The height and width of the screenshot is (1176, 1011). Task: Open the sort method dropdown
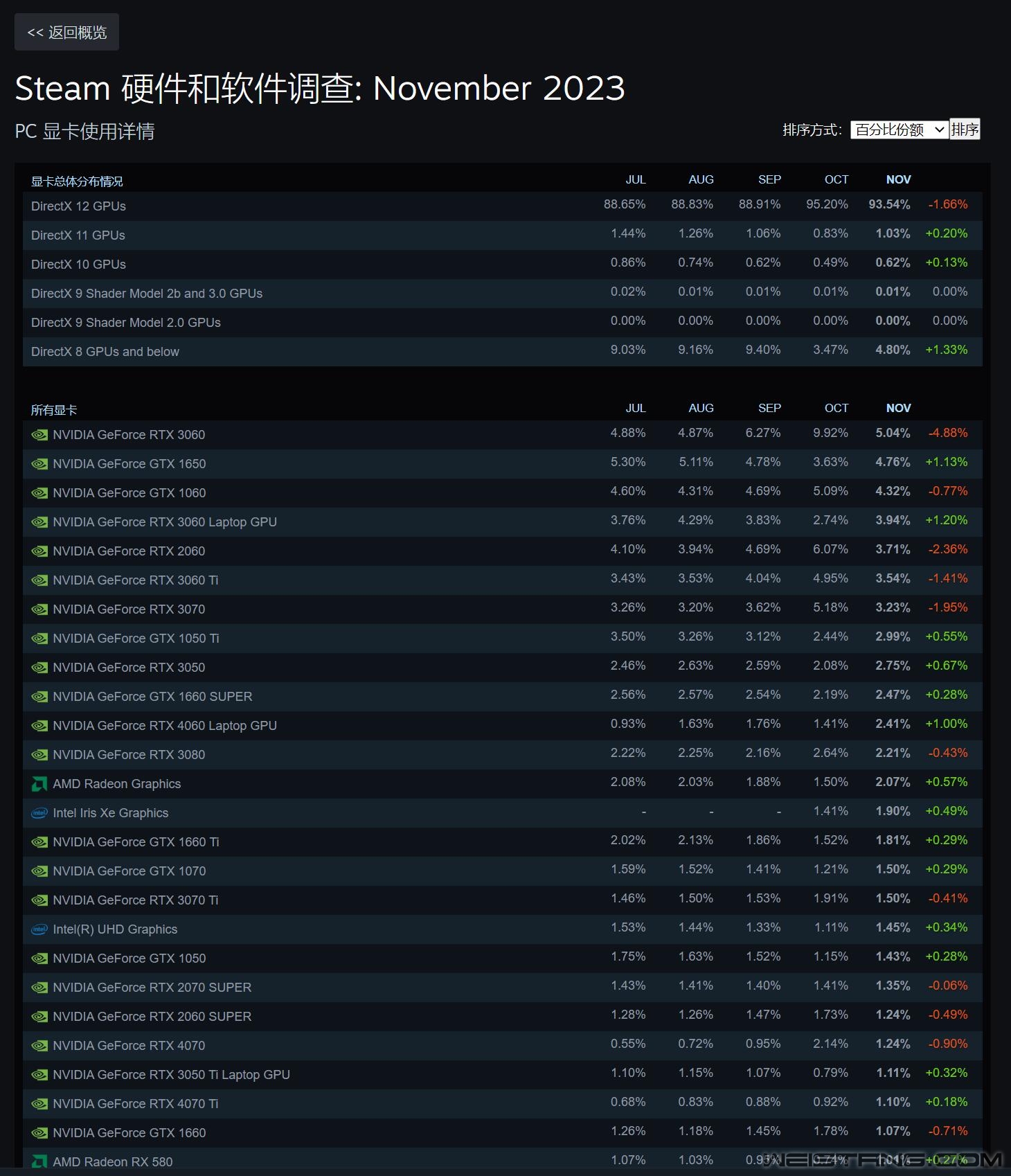point(899,130)
